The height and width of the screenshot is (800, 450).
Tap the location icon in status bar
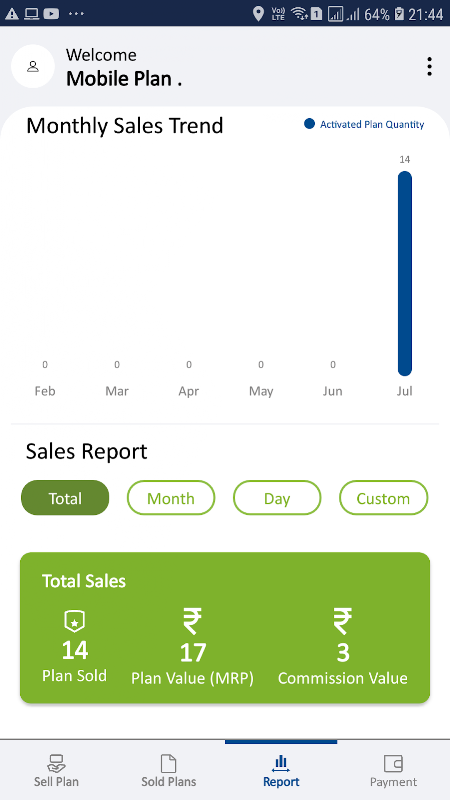259,14
